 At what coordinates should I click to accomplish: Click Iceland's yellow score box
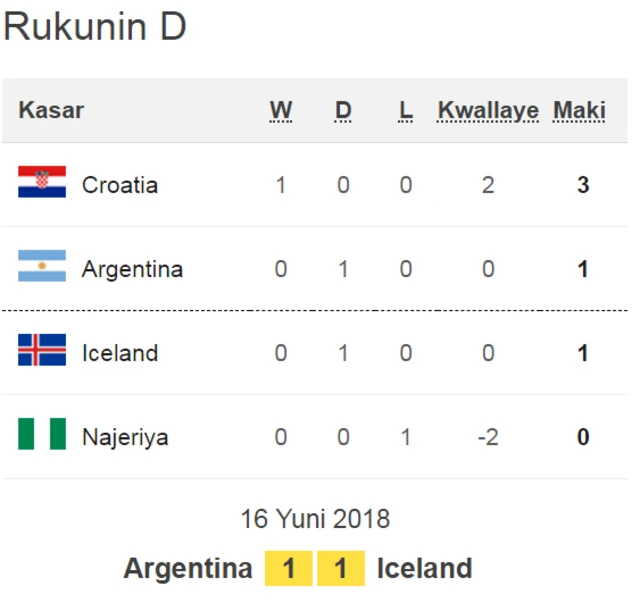tap(341, 569)
